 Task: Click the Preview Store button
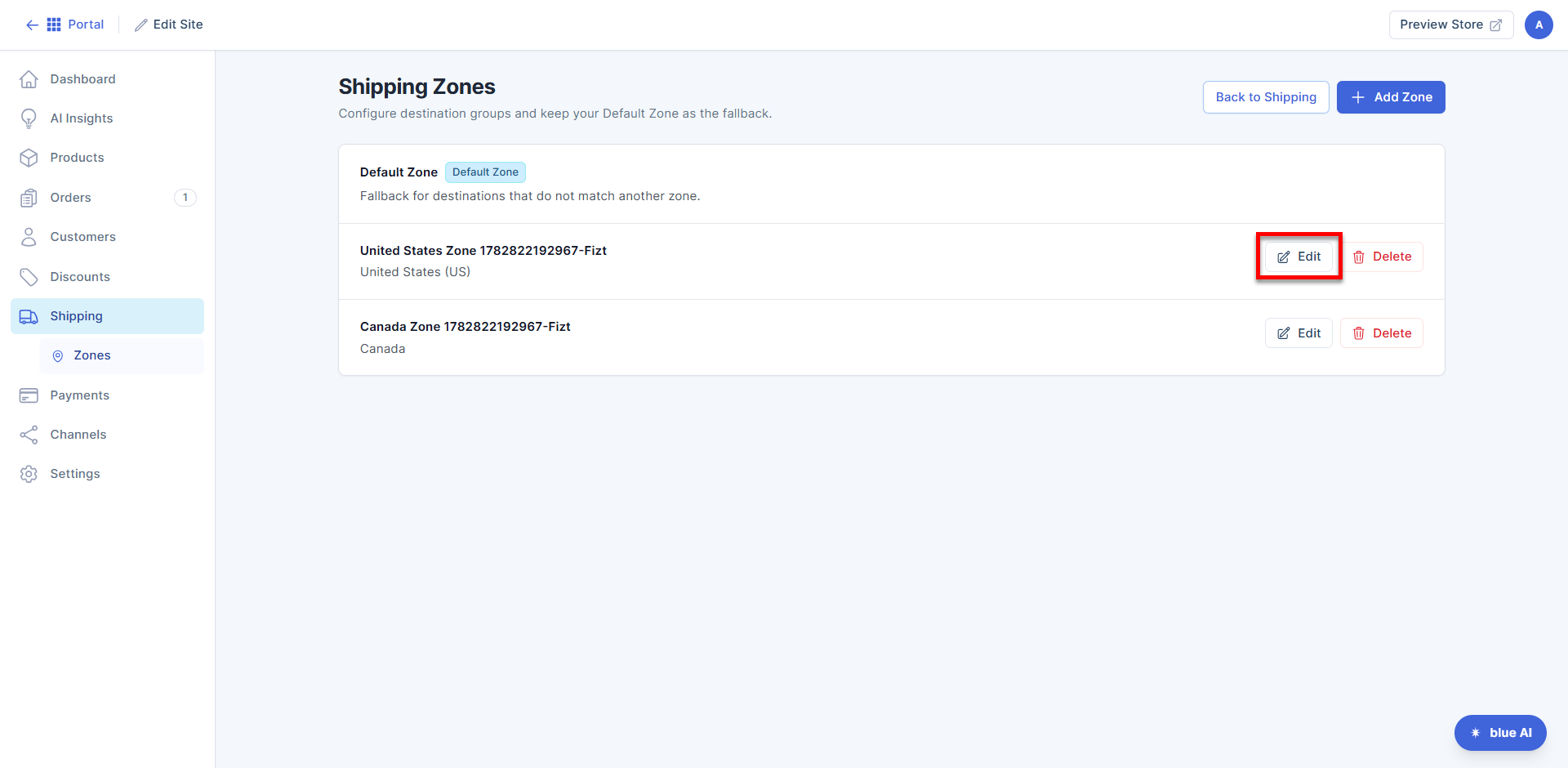click(1450, 25)
